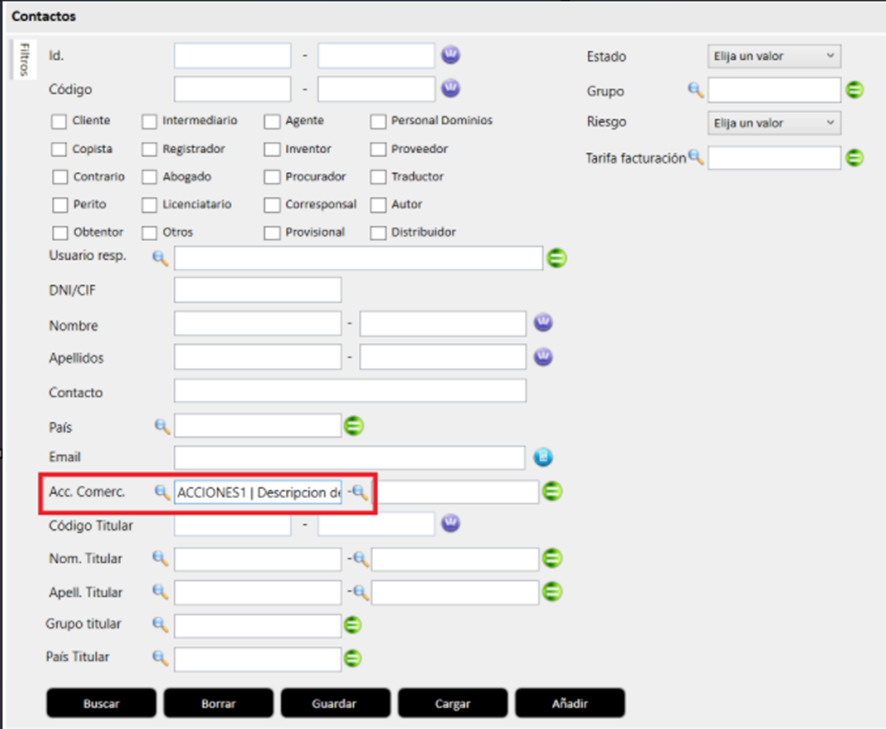
Task: Click the green list icon next to Grupo
Action: [x=854, y=91]
